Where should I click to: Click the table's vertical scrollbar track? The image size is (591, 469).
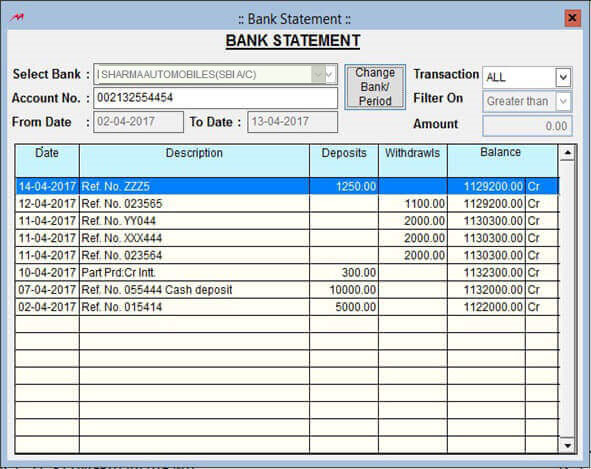567,299
